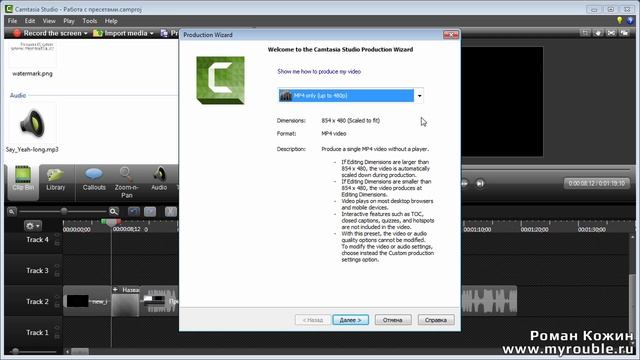
Task: Toggle visibility eye on Track 2
Action: click(x=57, y=298)
